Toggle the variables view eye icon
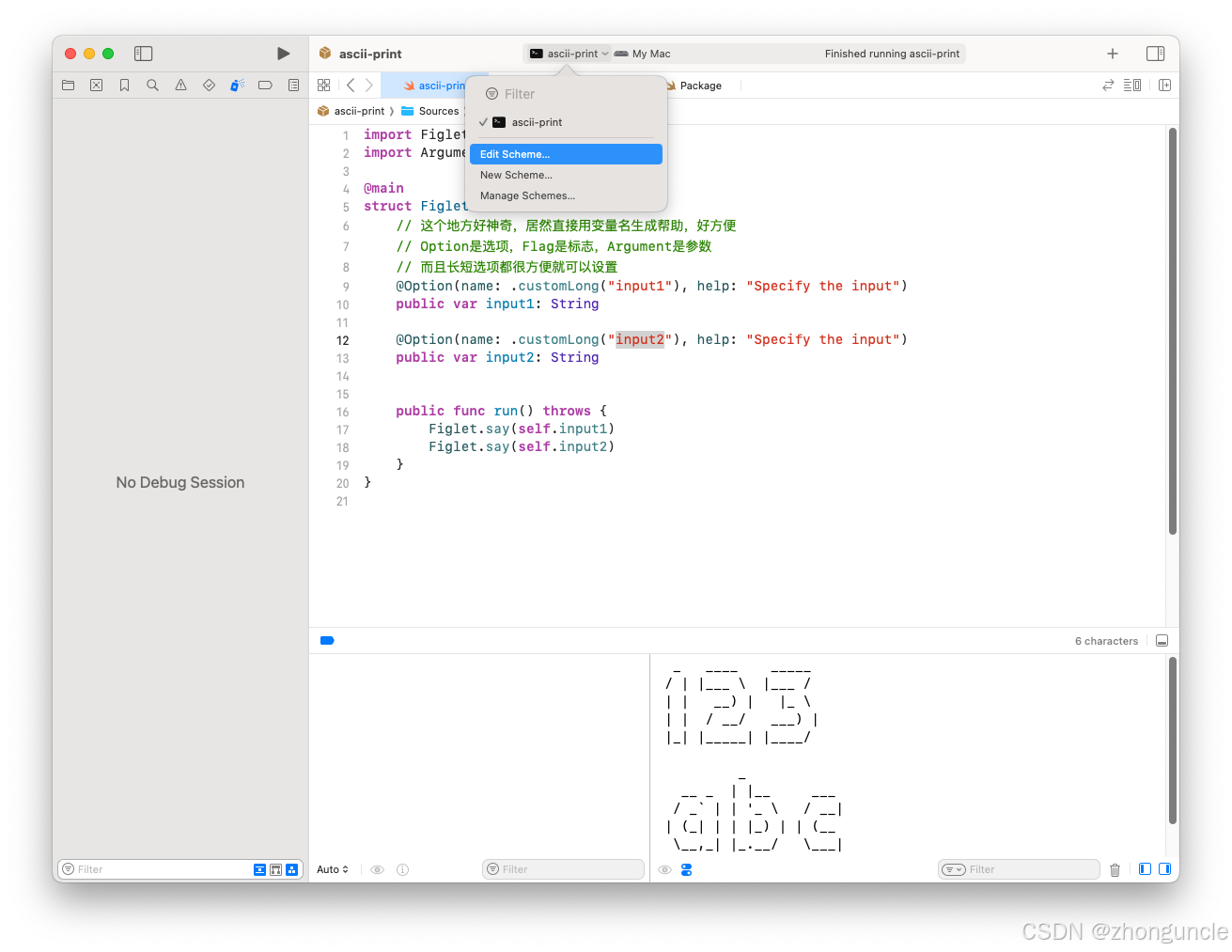 click(377, 869)
